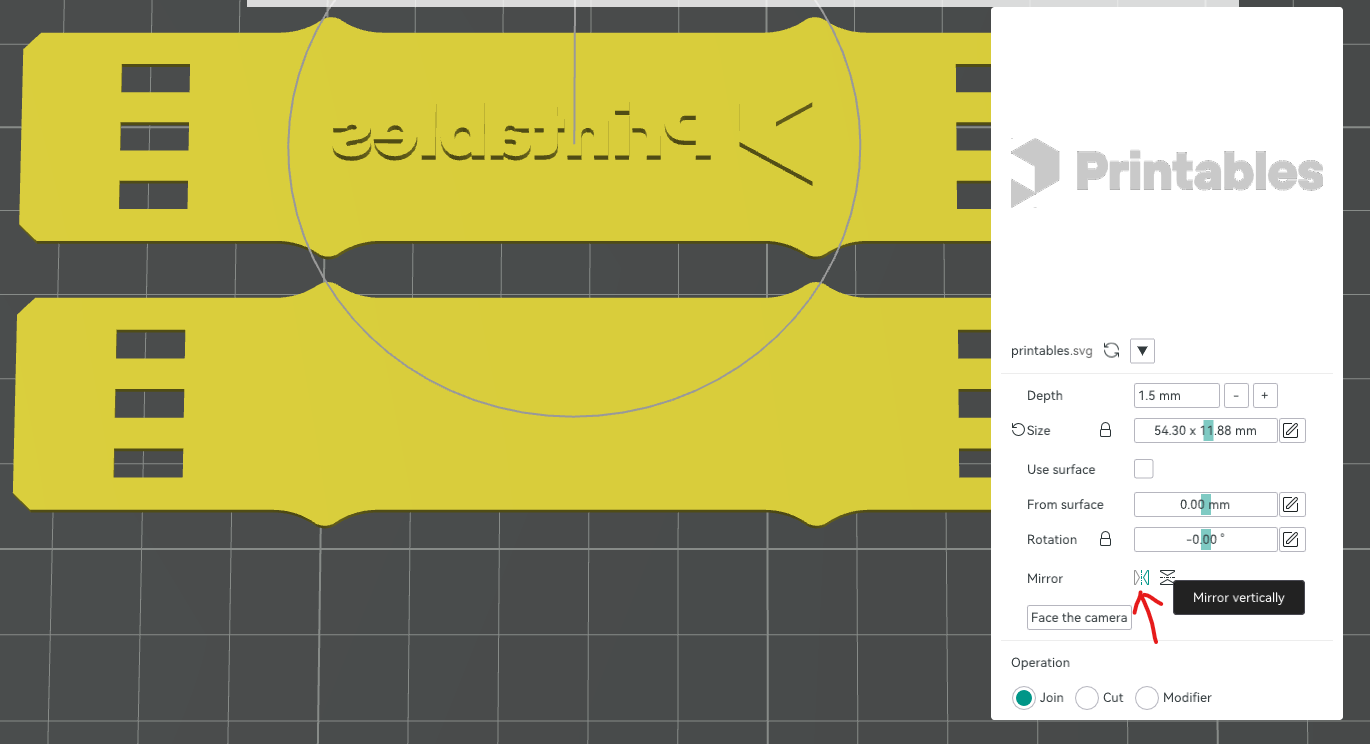Edit Rotation value with pencil icon
Screen dimensions: 1370x744
(1291, 540)
